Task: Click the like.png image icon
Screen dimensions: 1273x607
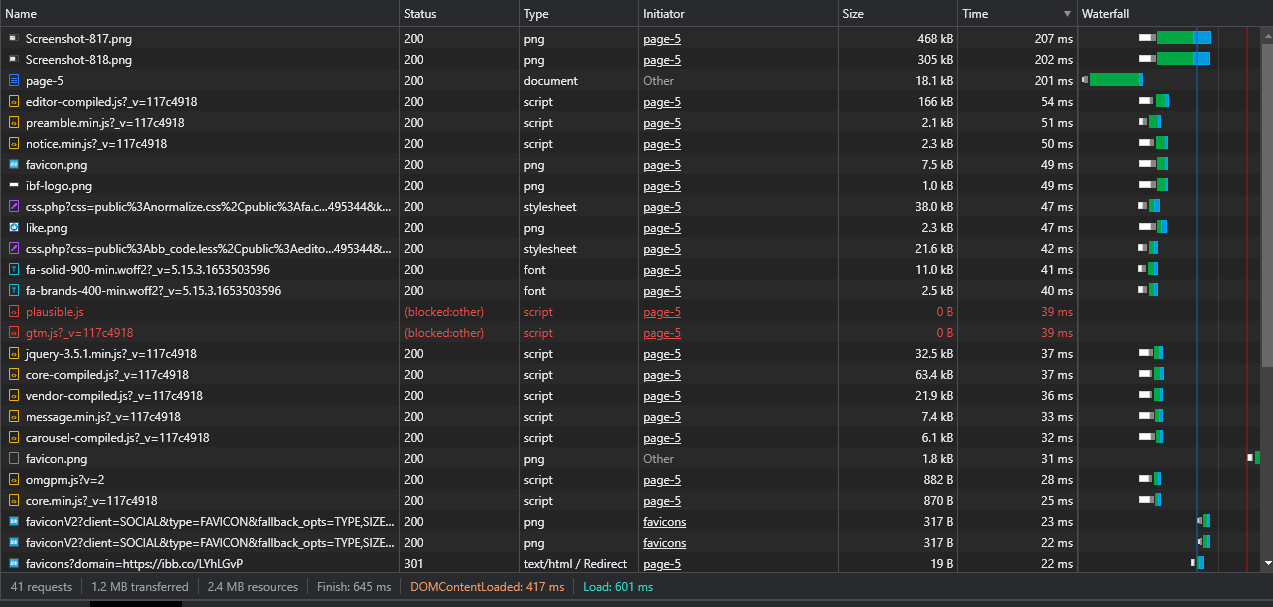Action: (x=14, y=228)
